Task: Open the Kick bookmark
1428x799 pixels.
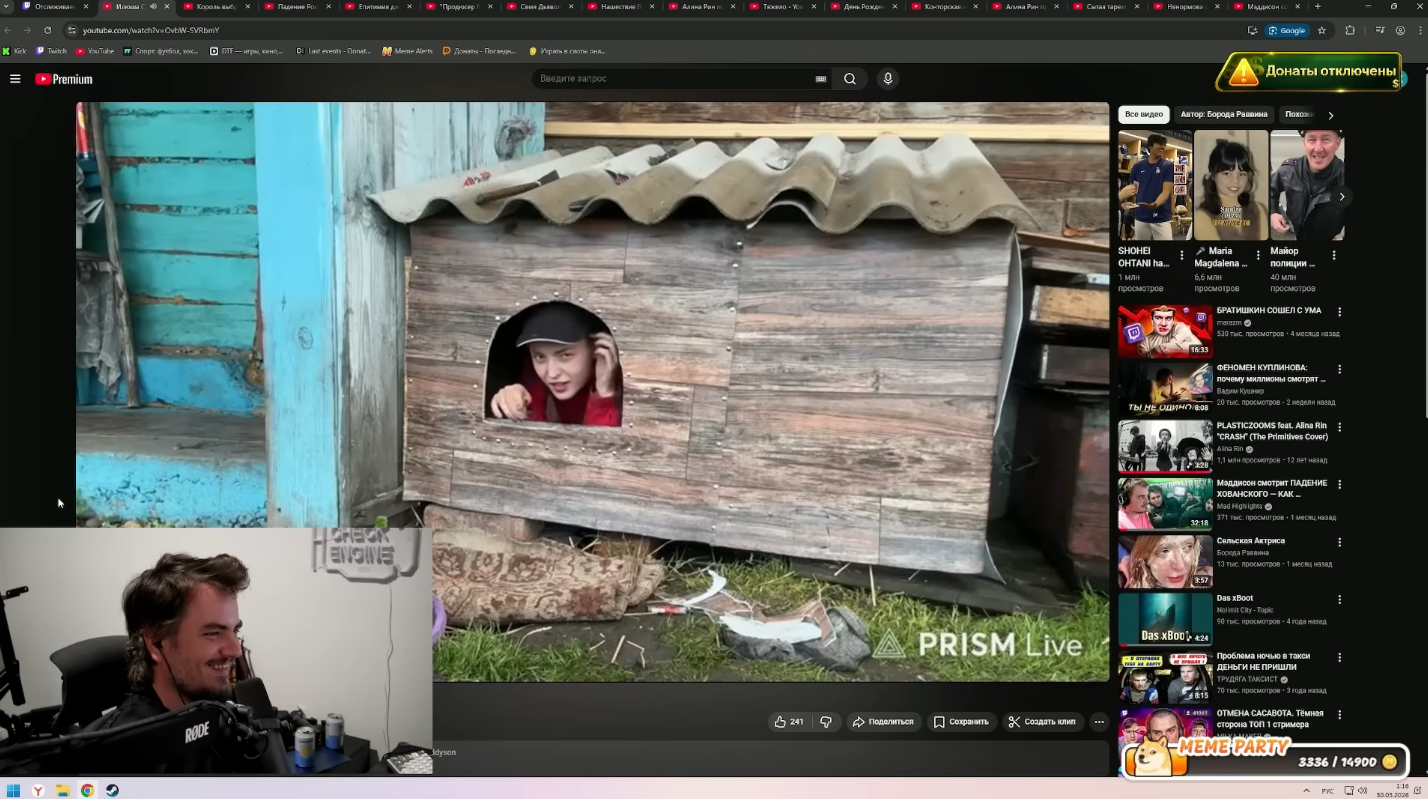Action: point(15,51)
